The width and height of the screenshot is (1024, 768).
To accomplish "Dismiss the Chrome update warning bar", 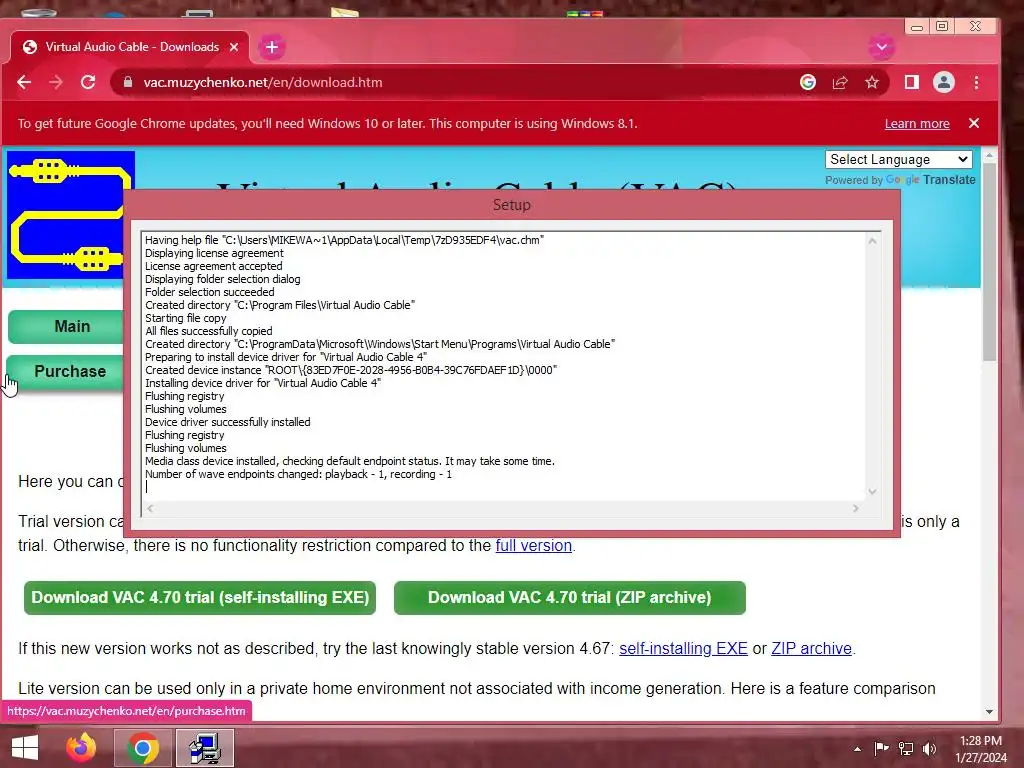I will pos(974,123).
